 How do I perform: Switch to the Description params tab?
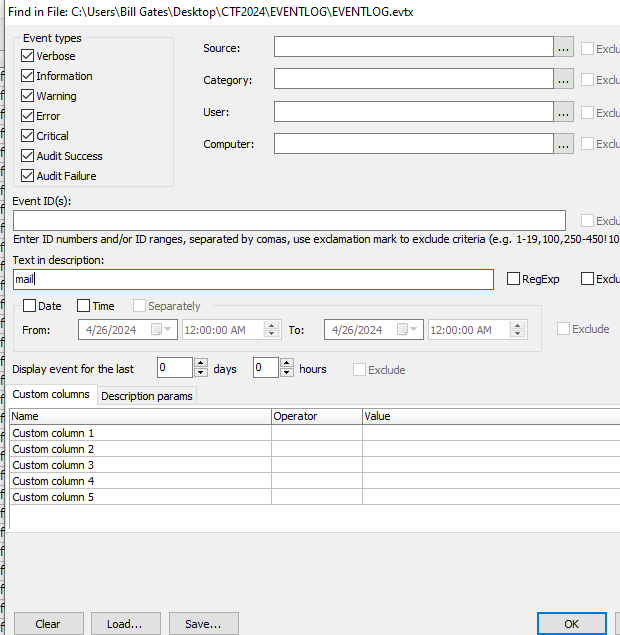pos(147,396)
